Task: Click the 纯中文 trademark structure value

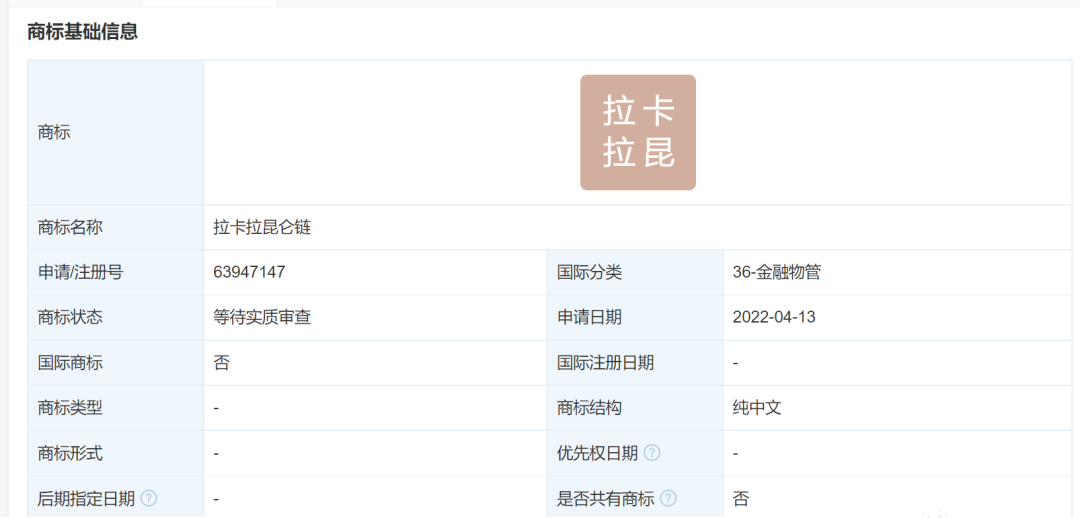Action: coord(757,408)
